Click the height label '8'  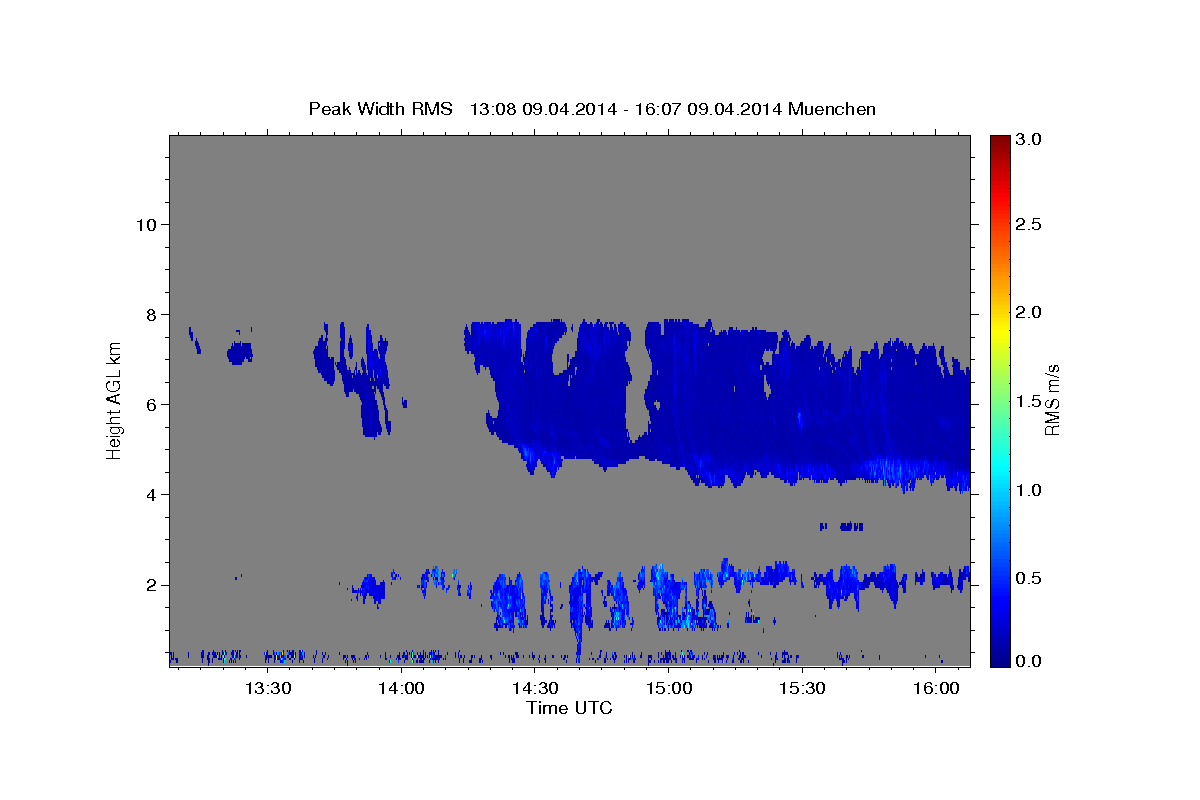pos(151,314)
